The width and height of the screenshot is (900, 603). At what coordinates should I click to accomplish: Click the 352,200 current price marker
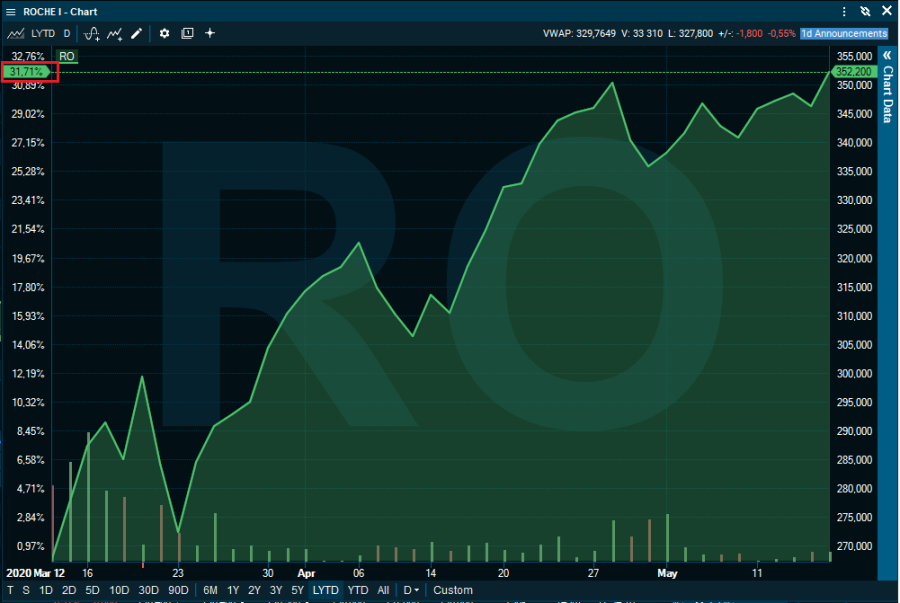[x=855, y=72]
